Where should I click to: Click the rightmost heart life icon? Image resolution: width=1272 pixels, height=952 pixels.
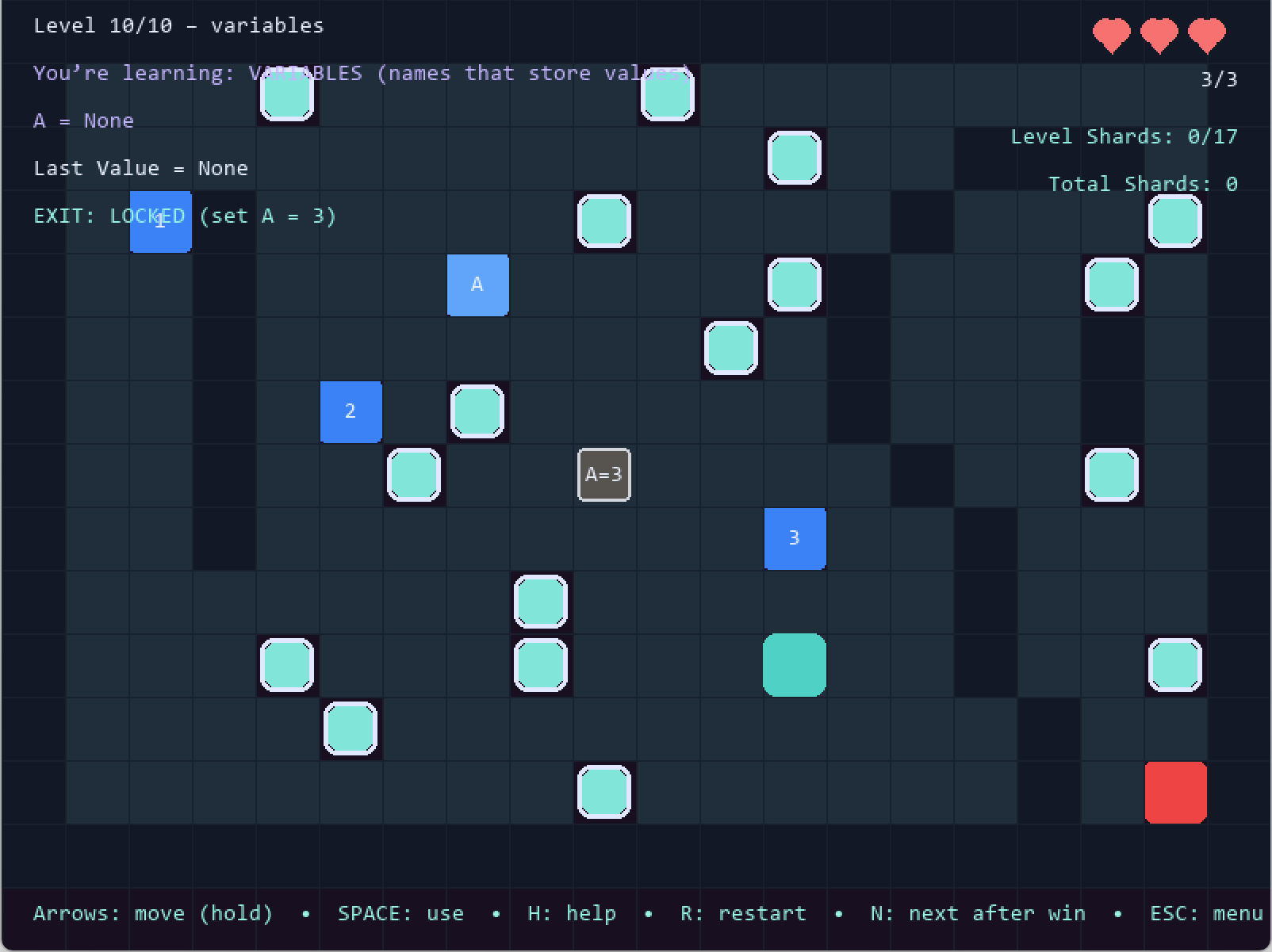[1207, 35]
